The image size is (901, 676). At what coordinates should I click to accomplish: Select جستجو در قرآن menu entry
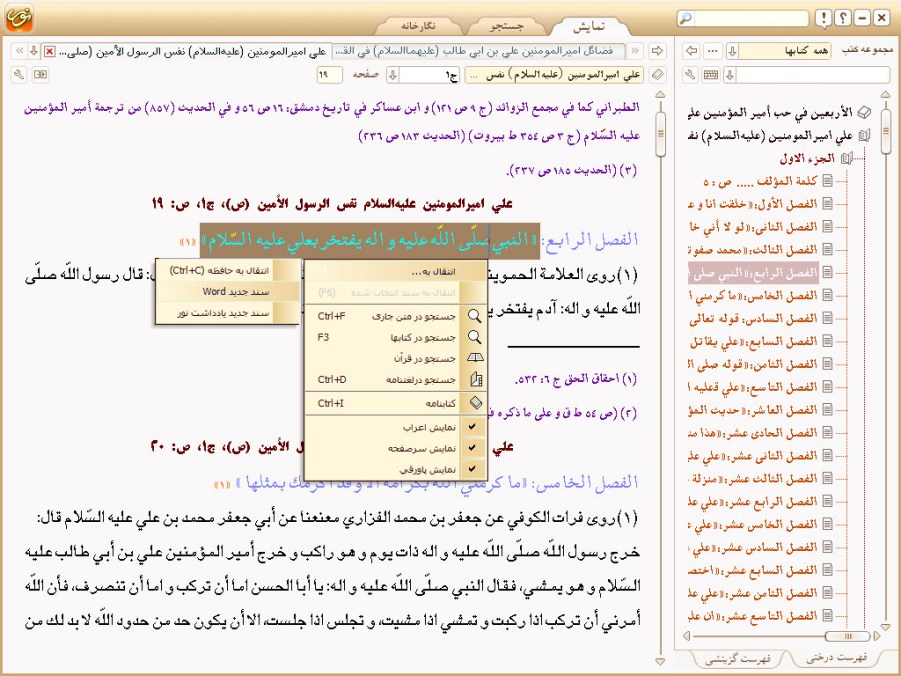pos(396,358)
